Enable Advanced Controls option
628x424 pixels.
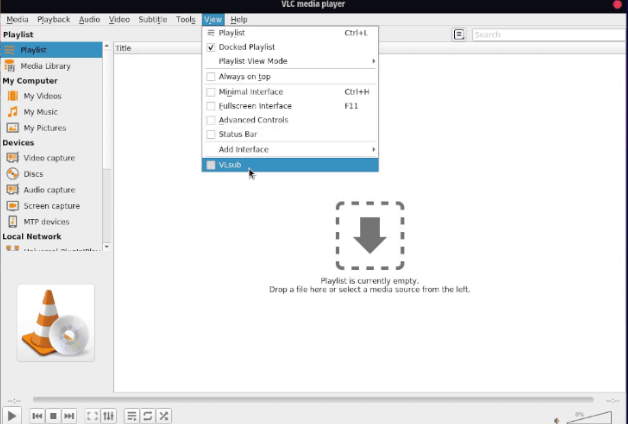coord(290,120)
